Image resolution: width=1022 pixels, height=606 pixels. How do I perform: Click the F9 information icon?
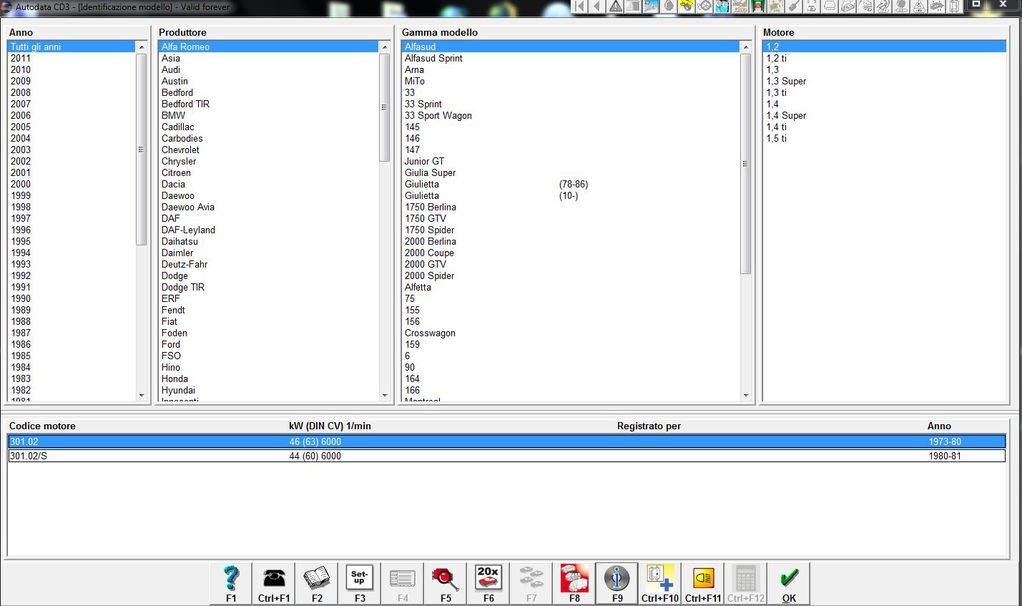point(617,583)
